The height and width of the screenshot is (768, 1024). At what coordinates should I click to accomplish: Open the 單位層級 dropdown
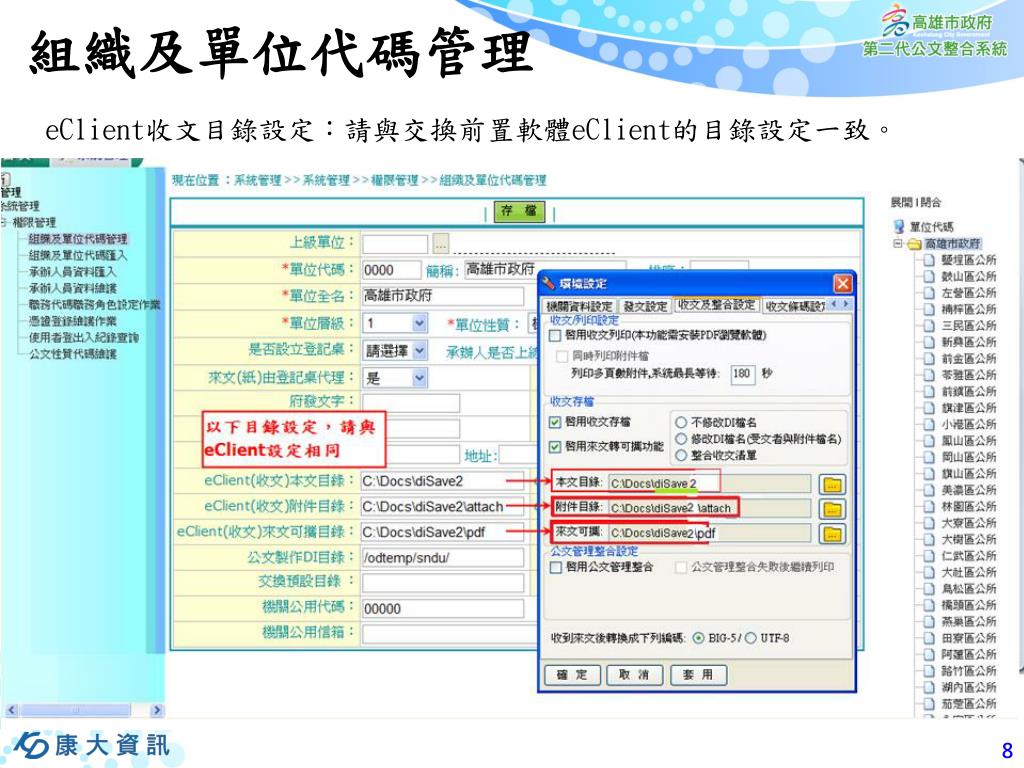pos(419,323)
